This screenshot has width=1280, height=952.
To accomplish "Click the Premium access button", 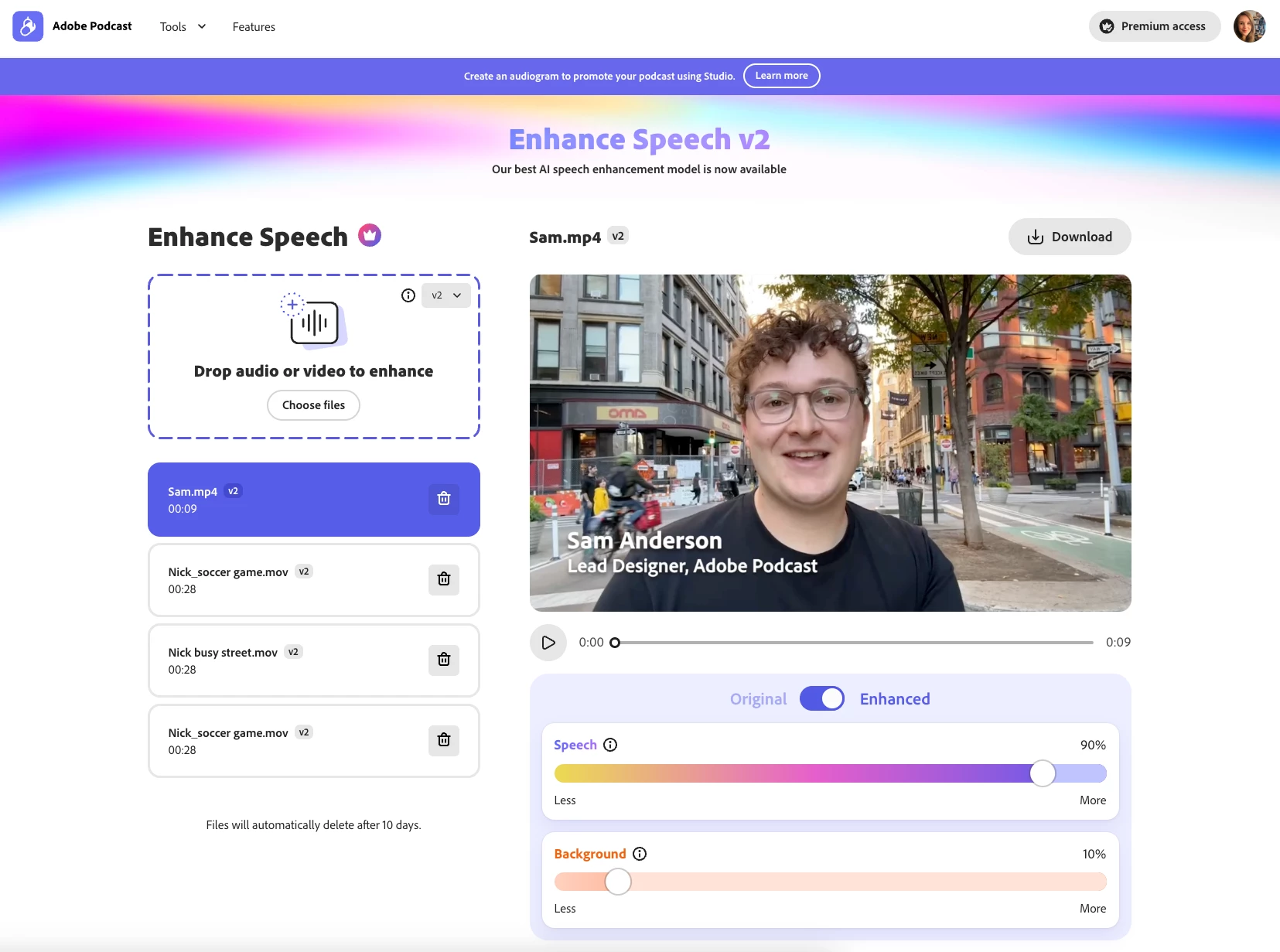I will pyautogui.click(x=1155, y=26).
